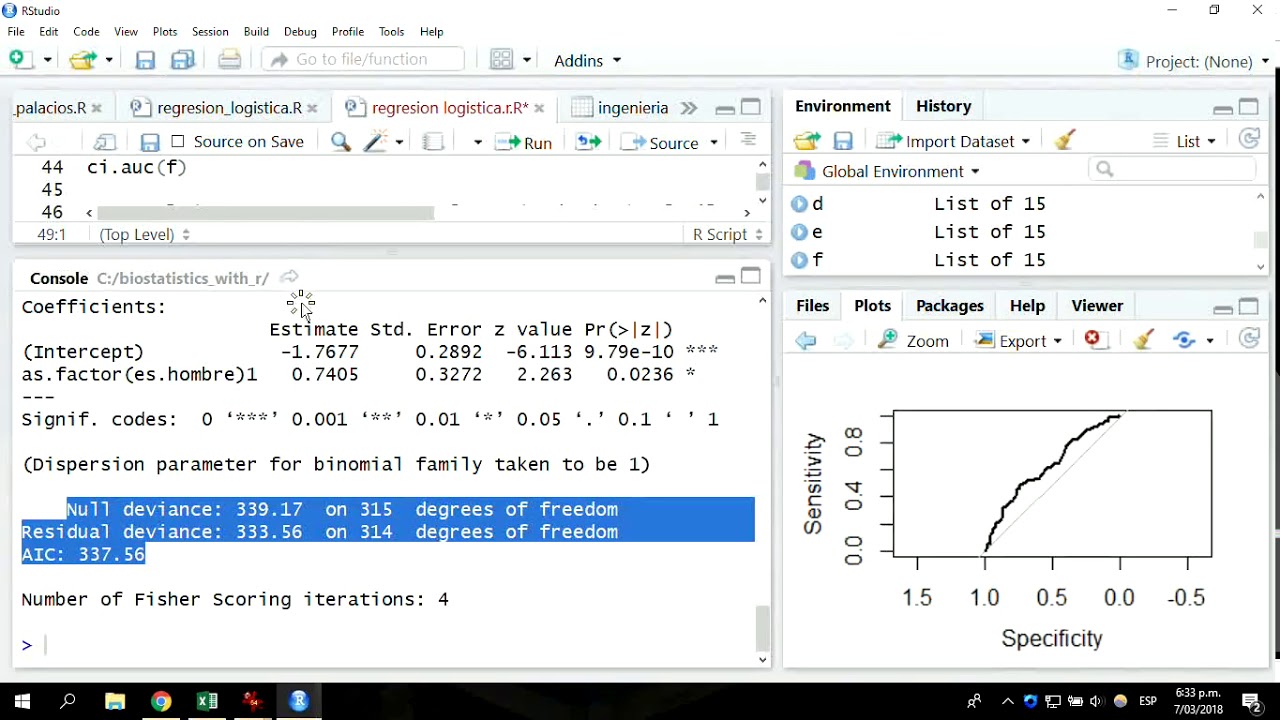Open the Addins dropdown
The height and width of the screenshot is (720, 1280).
pos(587,60)
